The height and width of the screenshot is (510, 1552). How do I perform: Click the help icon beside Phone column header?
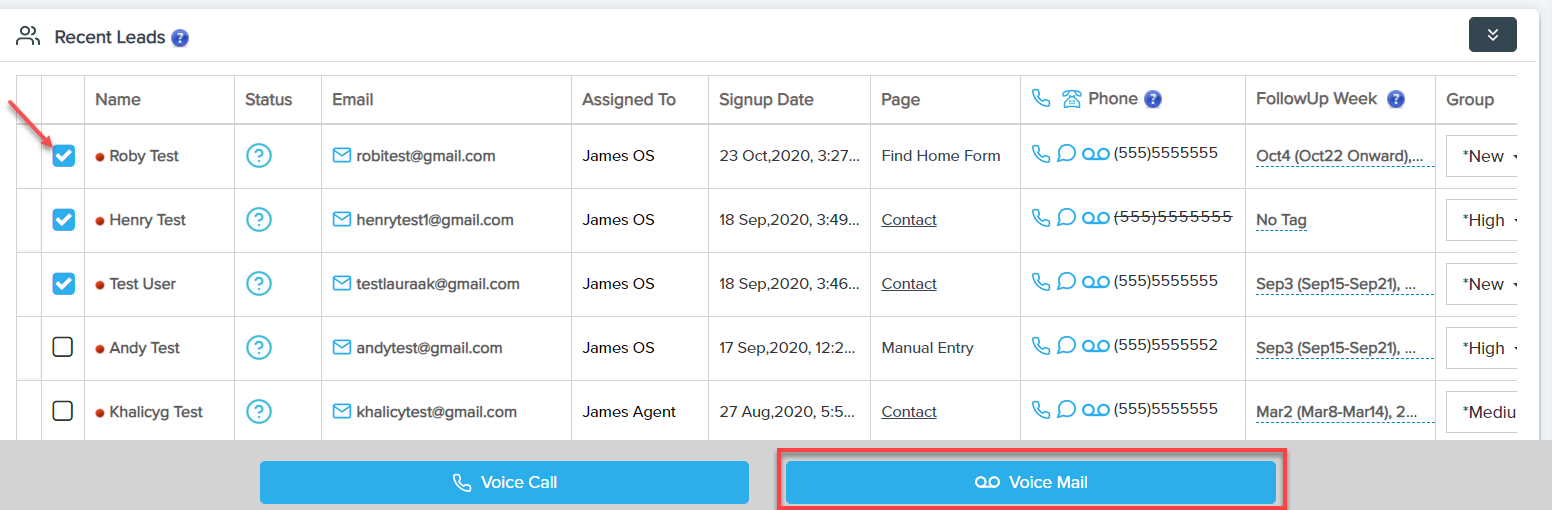[x=1153, y=99]
